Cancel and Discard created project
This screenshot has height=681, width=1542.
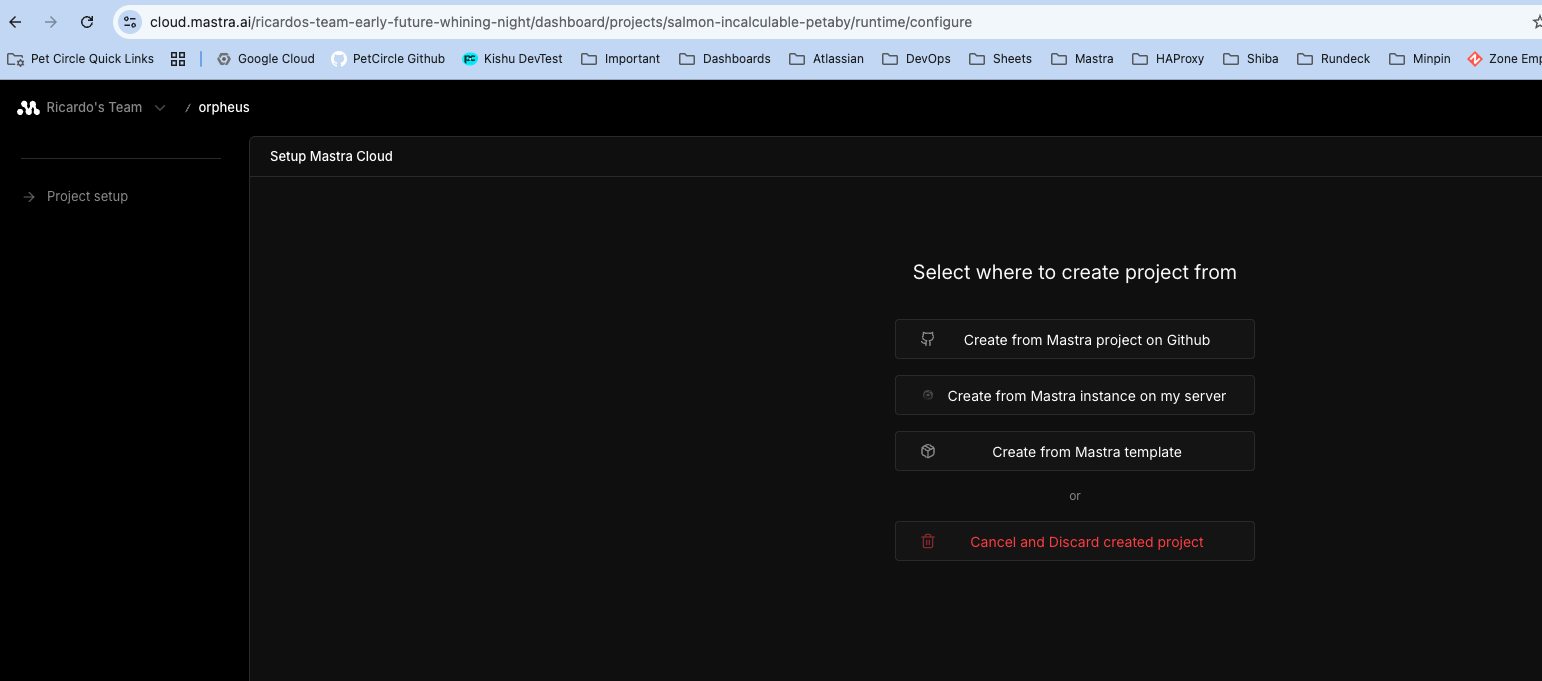point(1075,541)
